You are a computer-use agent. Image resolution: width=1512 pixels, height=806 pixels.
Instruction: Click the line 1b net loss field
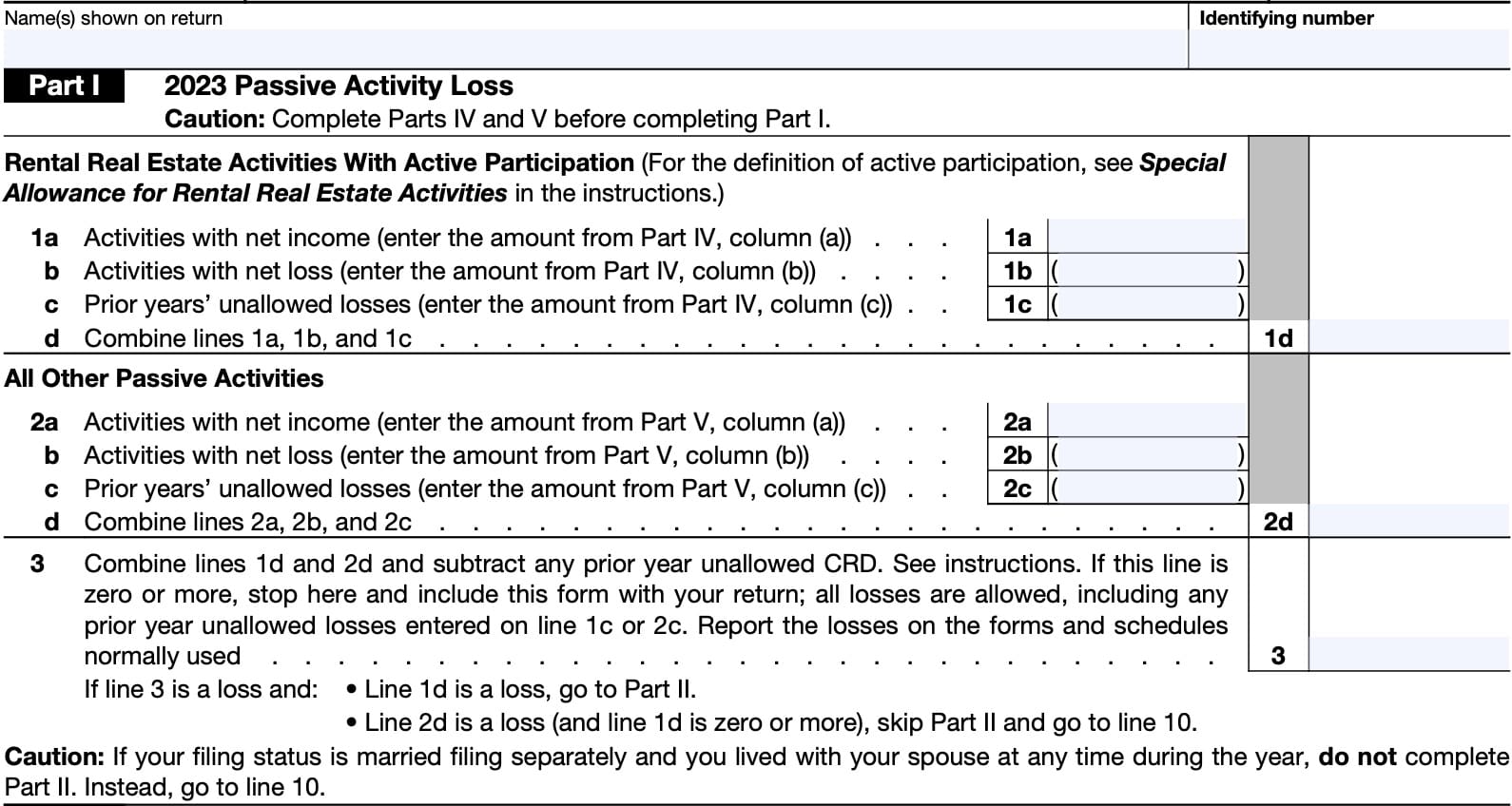[x=1147, y=271]
